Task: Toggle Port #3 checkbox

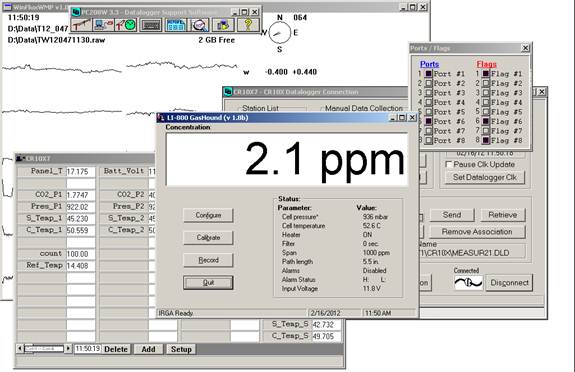Action: [x=428, y=93]
